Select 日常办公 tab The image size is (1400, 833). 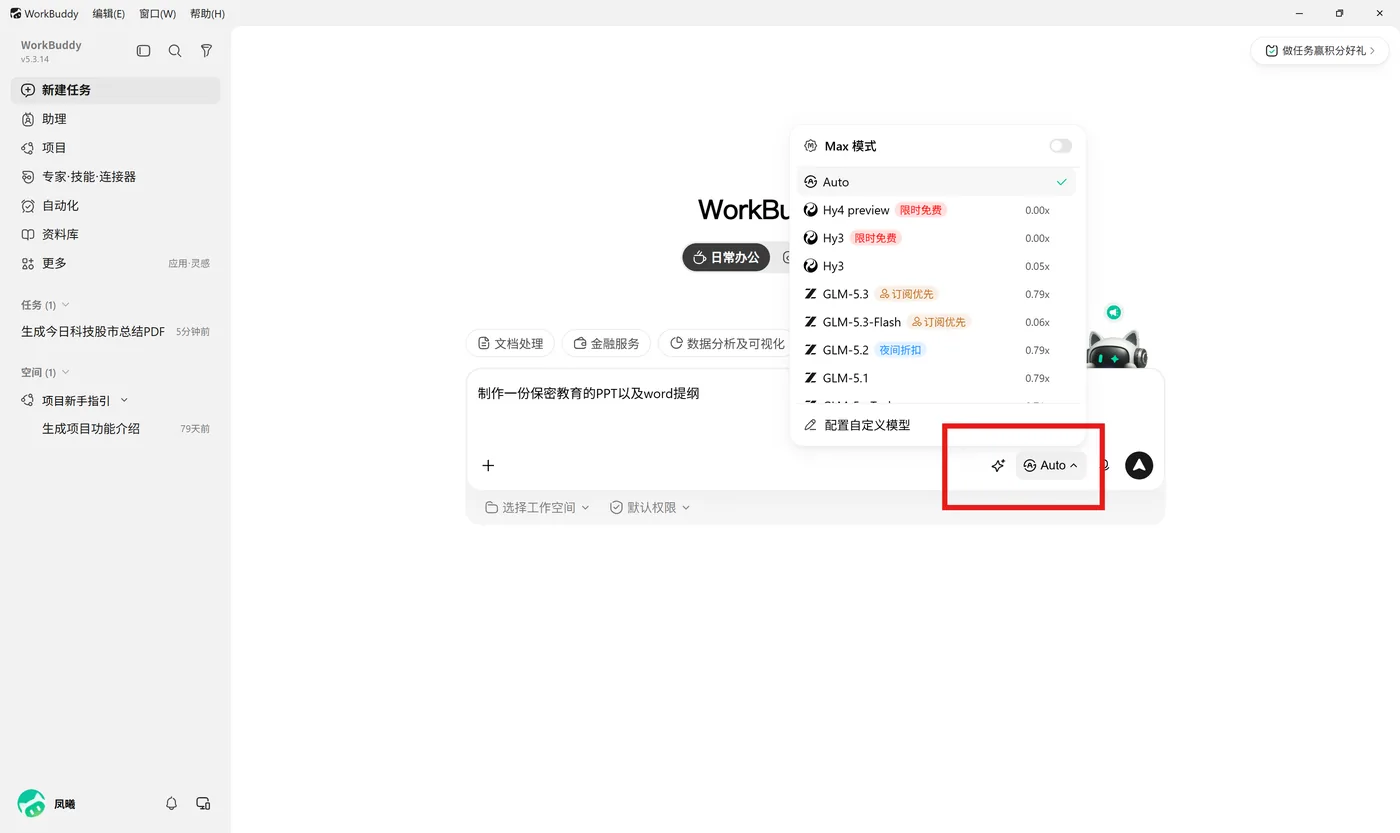[726, 257]
